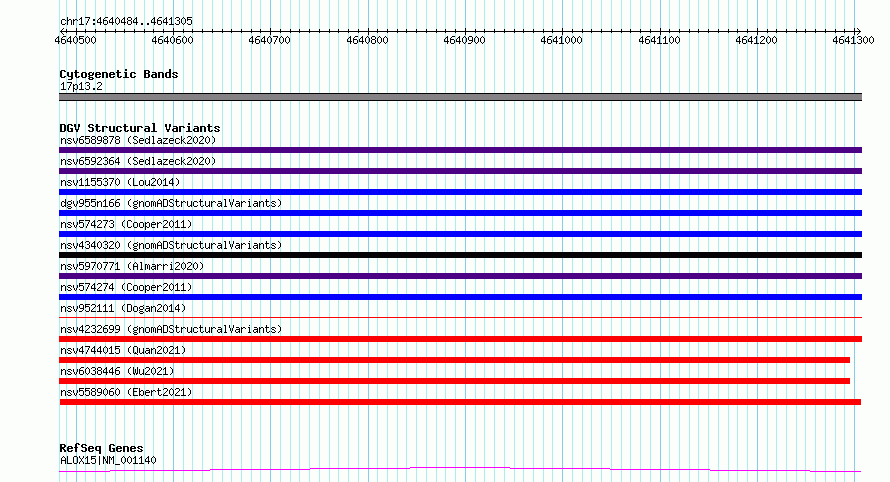Open the Cytogenetic Bands track title
Screen dimensions: 890x482
[x=119, y=74]
